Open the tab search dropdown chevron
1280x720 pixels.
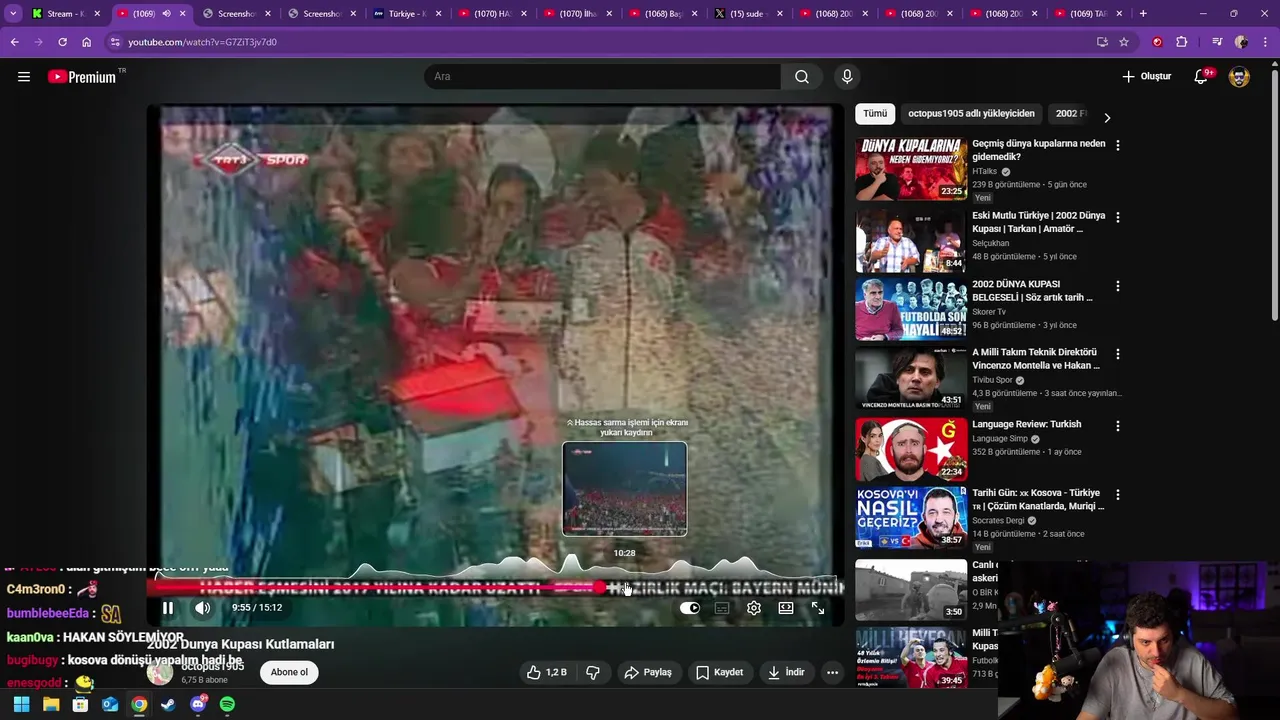pyautogui.click(x=13, y=14)
